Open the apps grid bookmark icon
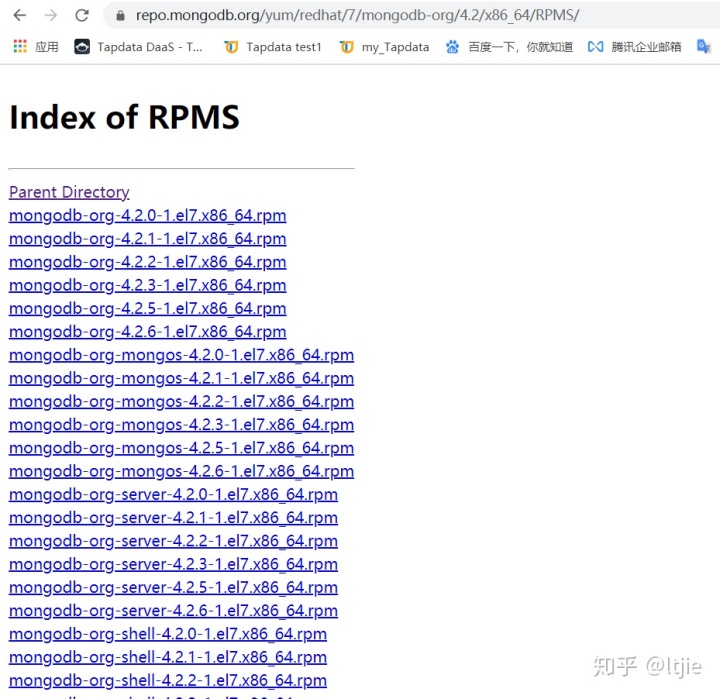The width and height of the screenshot is (720, 699). 20,46
